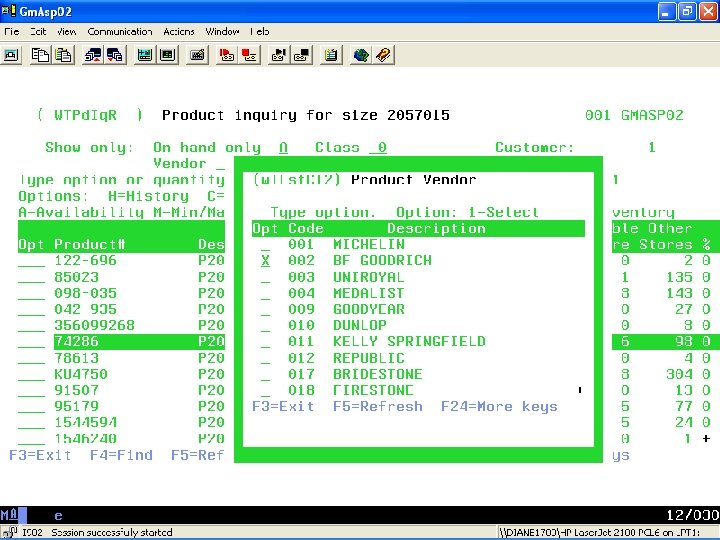Start recording a macro
The width and height of the screenshot is (720, 540).
[227, 55]
